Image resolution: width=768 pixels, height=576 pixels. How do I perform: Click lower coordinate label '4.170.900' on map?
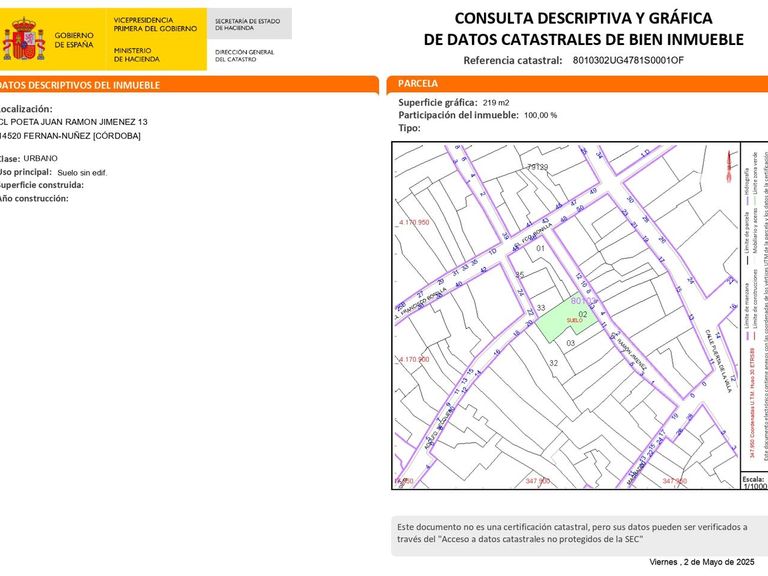coord(414,359)
